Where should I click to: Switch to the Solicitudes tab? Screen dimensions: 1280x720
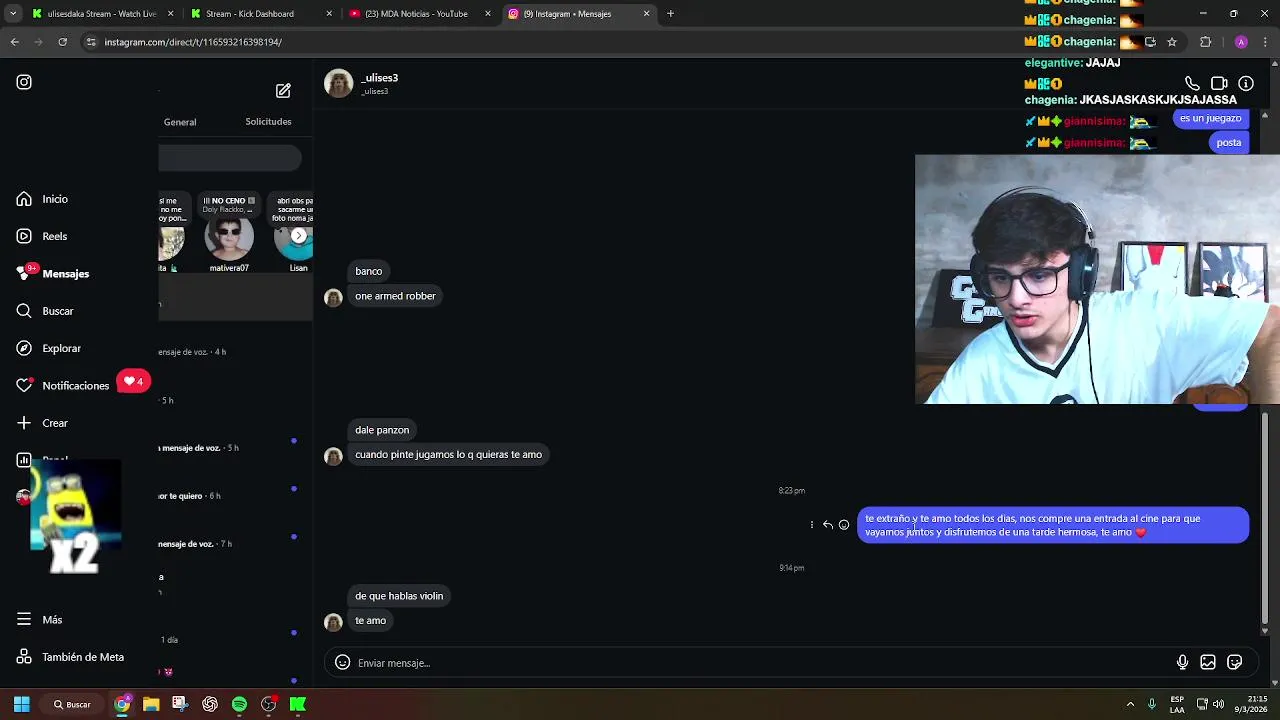click(268, 122)
